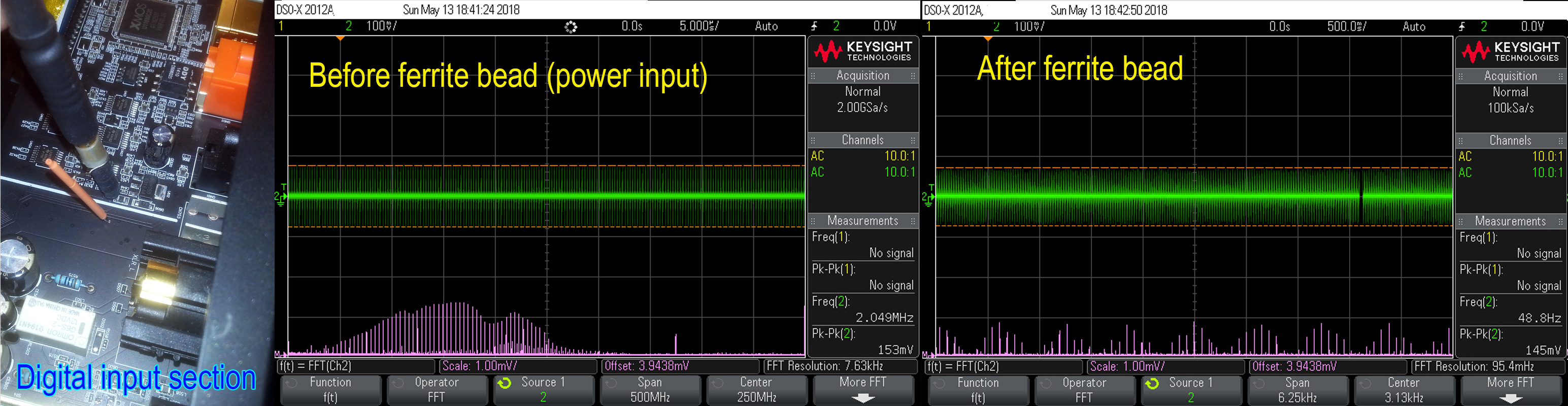Image resolution: width=1568 pixels, height=406 pixels.
Task: Open Operator FFT softkey on 500MHz screen
Action: [x=437, y=390]
